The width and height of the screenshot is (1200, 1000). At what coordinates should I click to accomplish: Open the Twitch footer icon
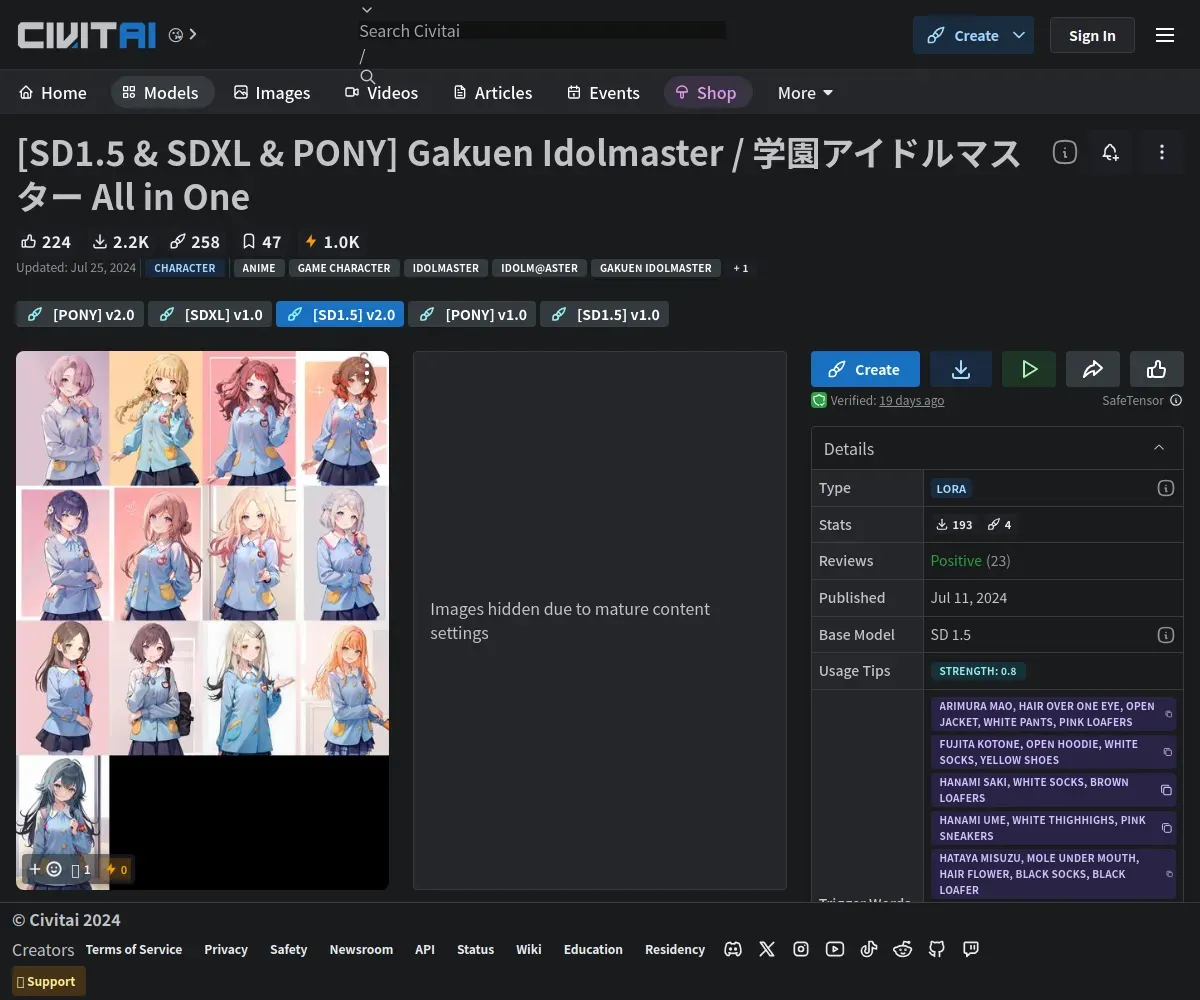(x=971, y=949)
